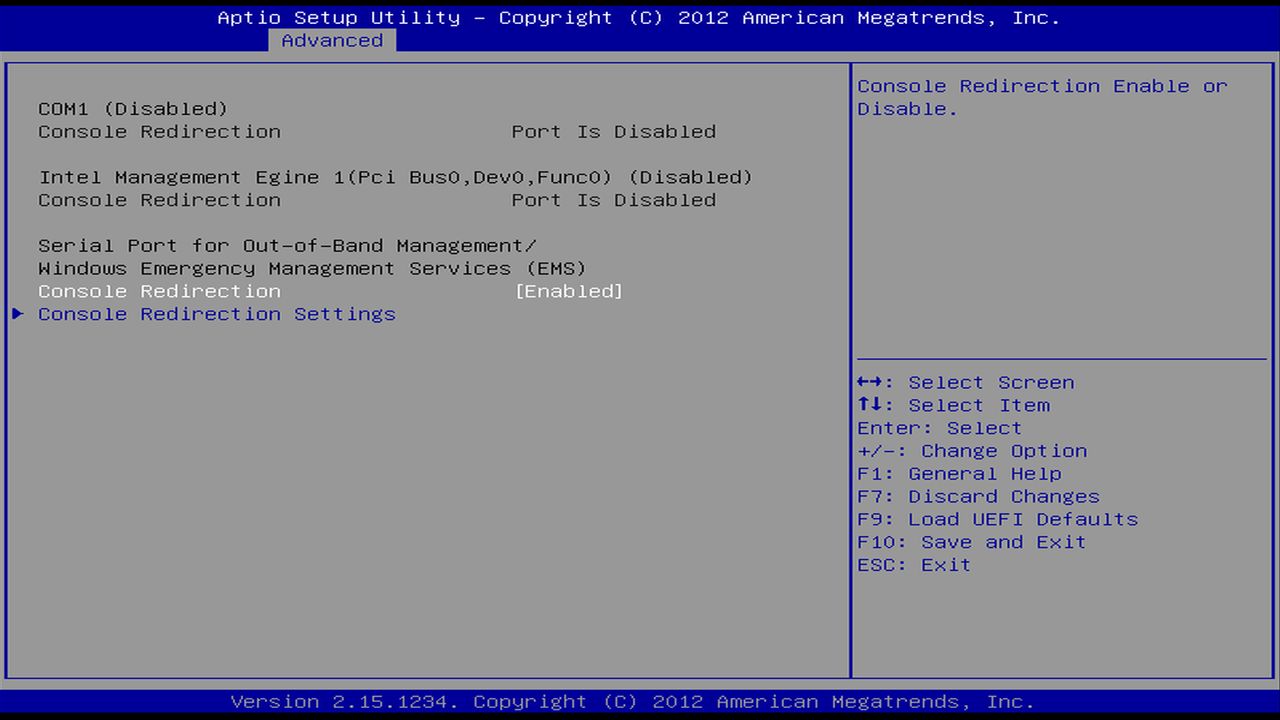The image size is (1280, 720).
Task: Switch to the Advanced tab
Action: (332, 41)
